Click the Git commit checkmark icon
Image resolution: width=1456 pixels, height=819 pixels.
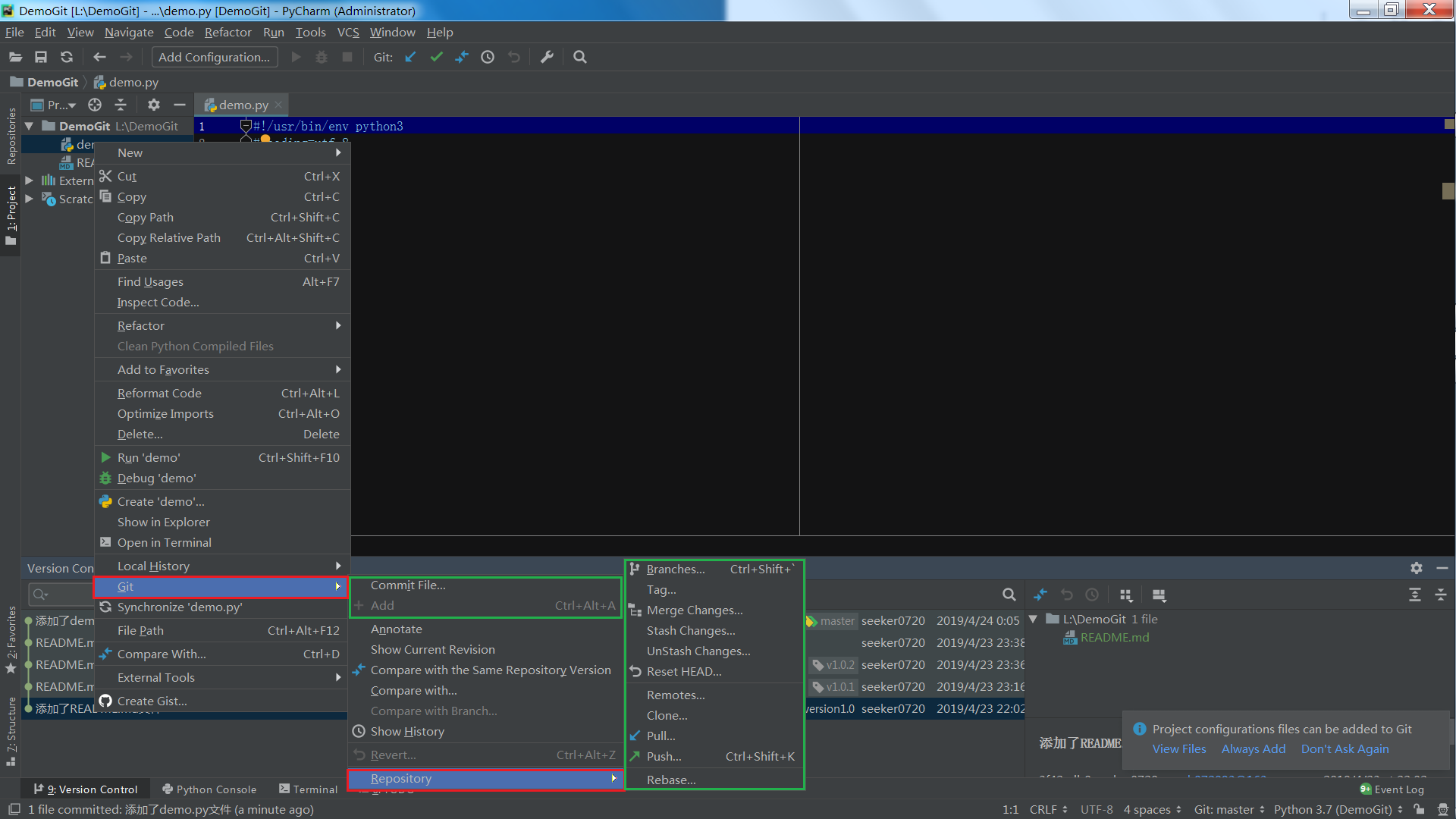pyautogui.click(x=436, y=57)
